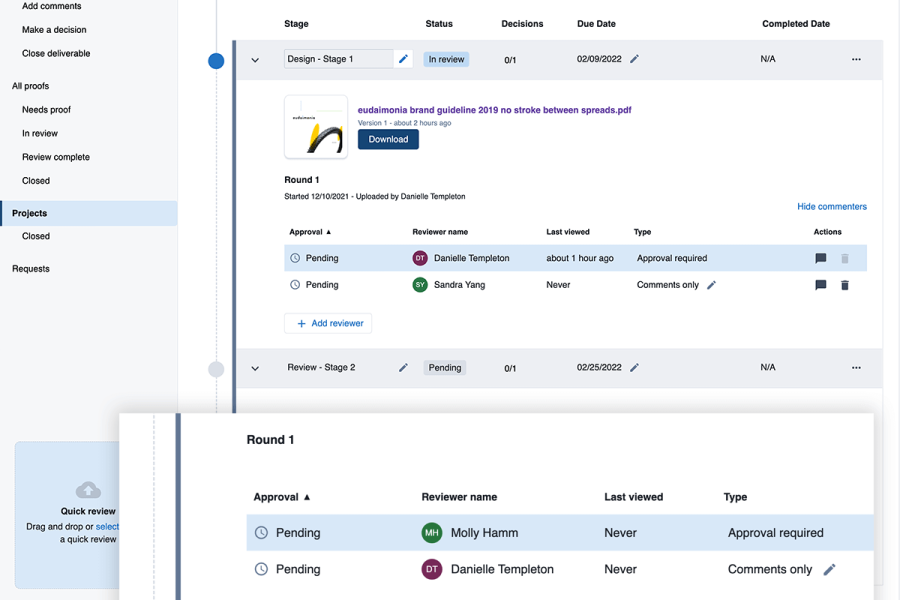Open the 'In review' proofs filter
This screenshot has height=600, width=900.
click(x=40, y=133)
